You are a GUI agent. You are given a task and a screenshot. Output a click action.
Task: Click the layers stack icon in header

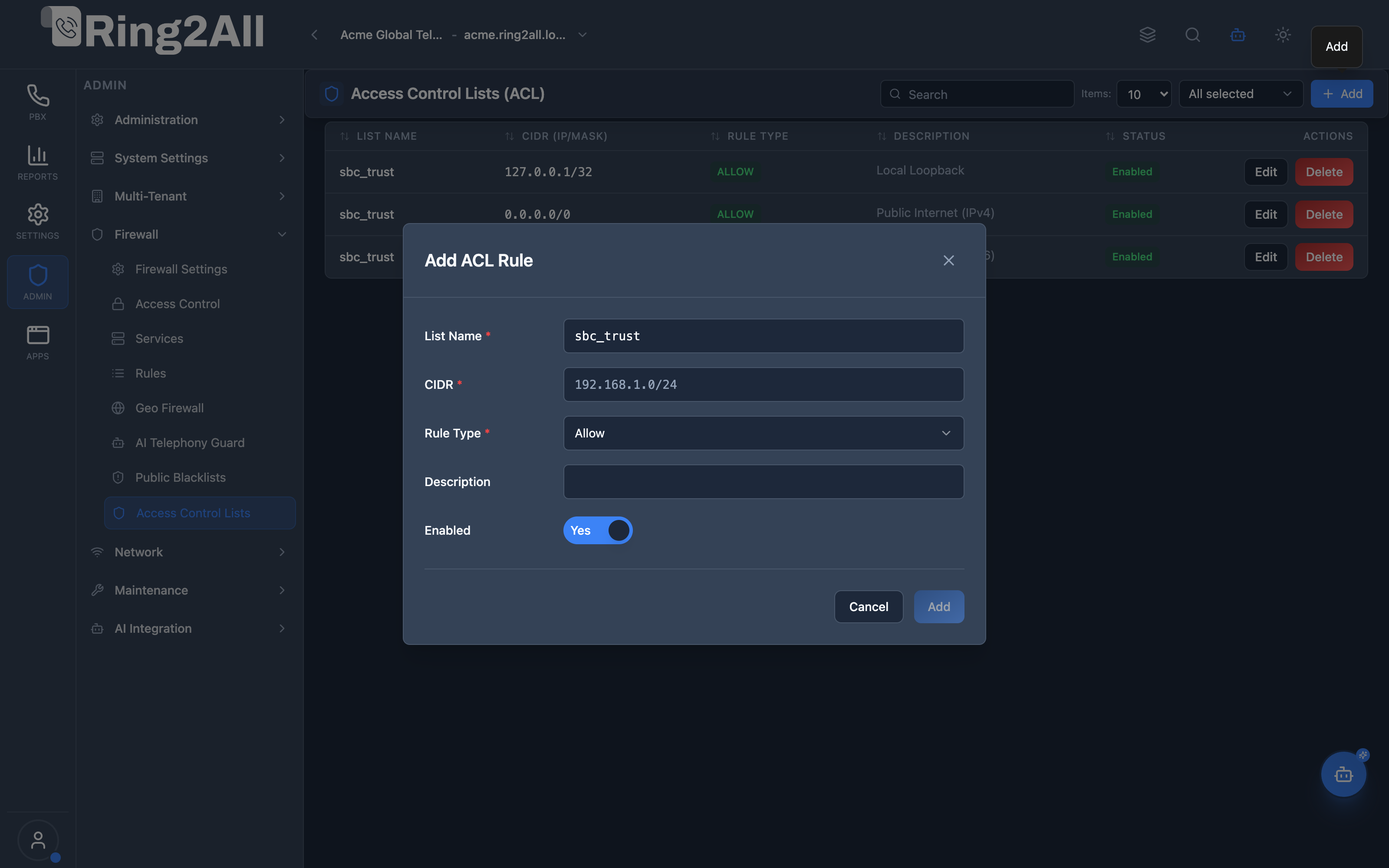[1147, 35]
